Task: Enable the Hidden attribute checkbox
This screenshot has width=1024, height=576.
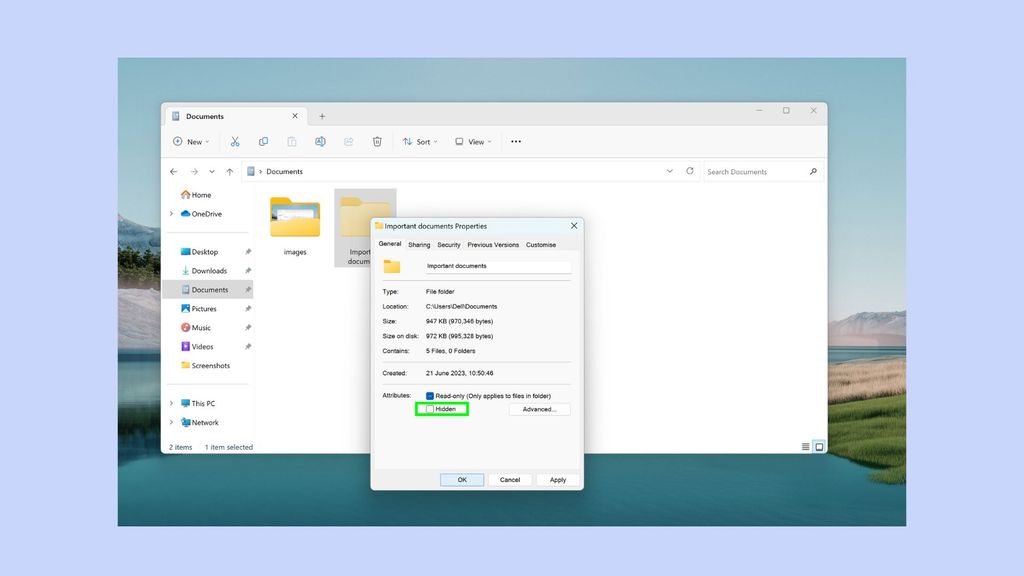Action: click(430, 409)
